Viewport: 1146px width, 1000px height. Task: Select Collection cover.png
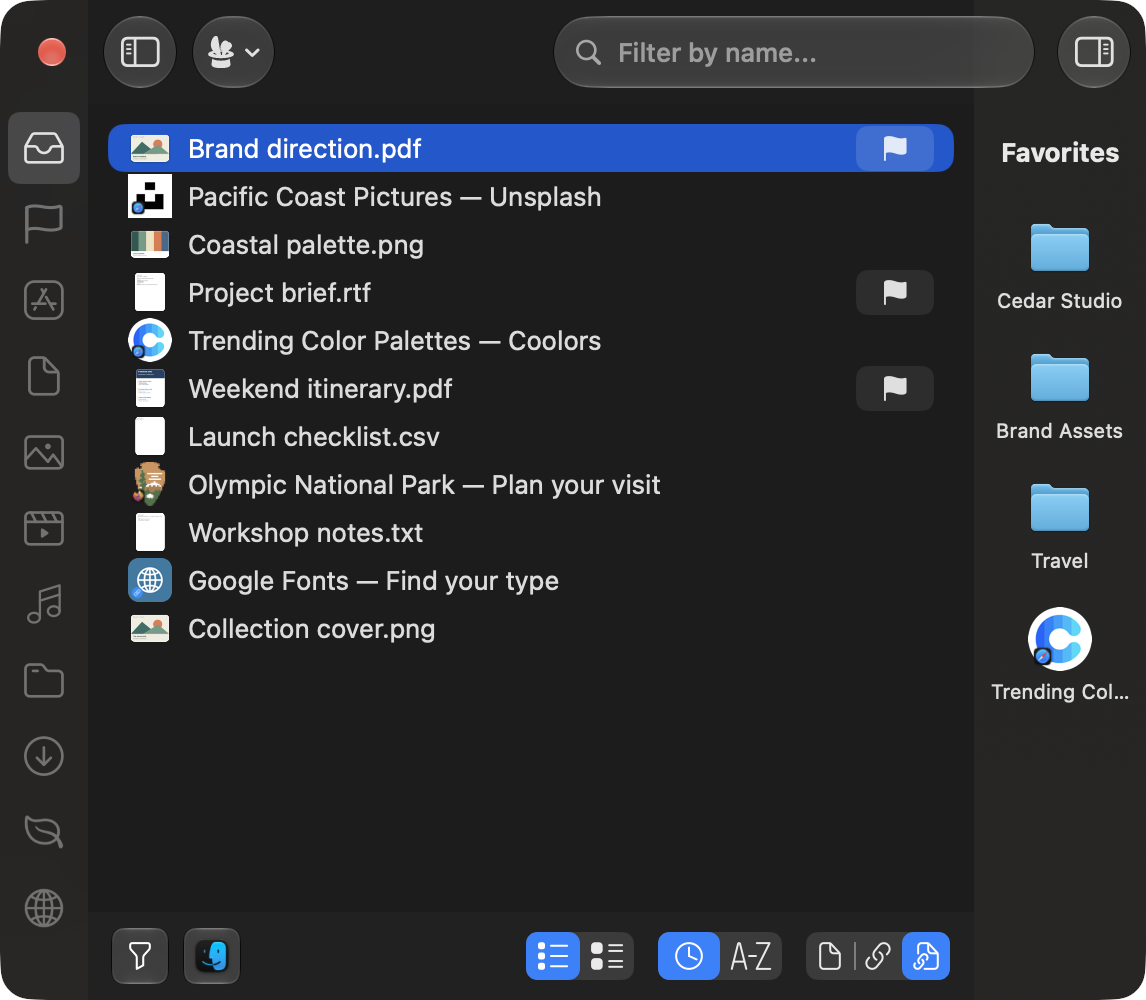pos(531,629)
